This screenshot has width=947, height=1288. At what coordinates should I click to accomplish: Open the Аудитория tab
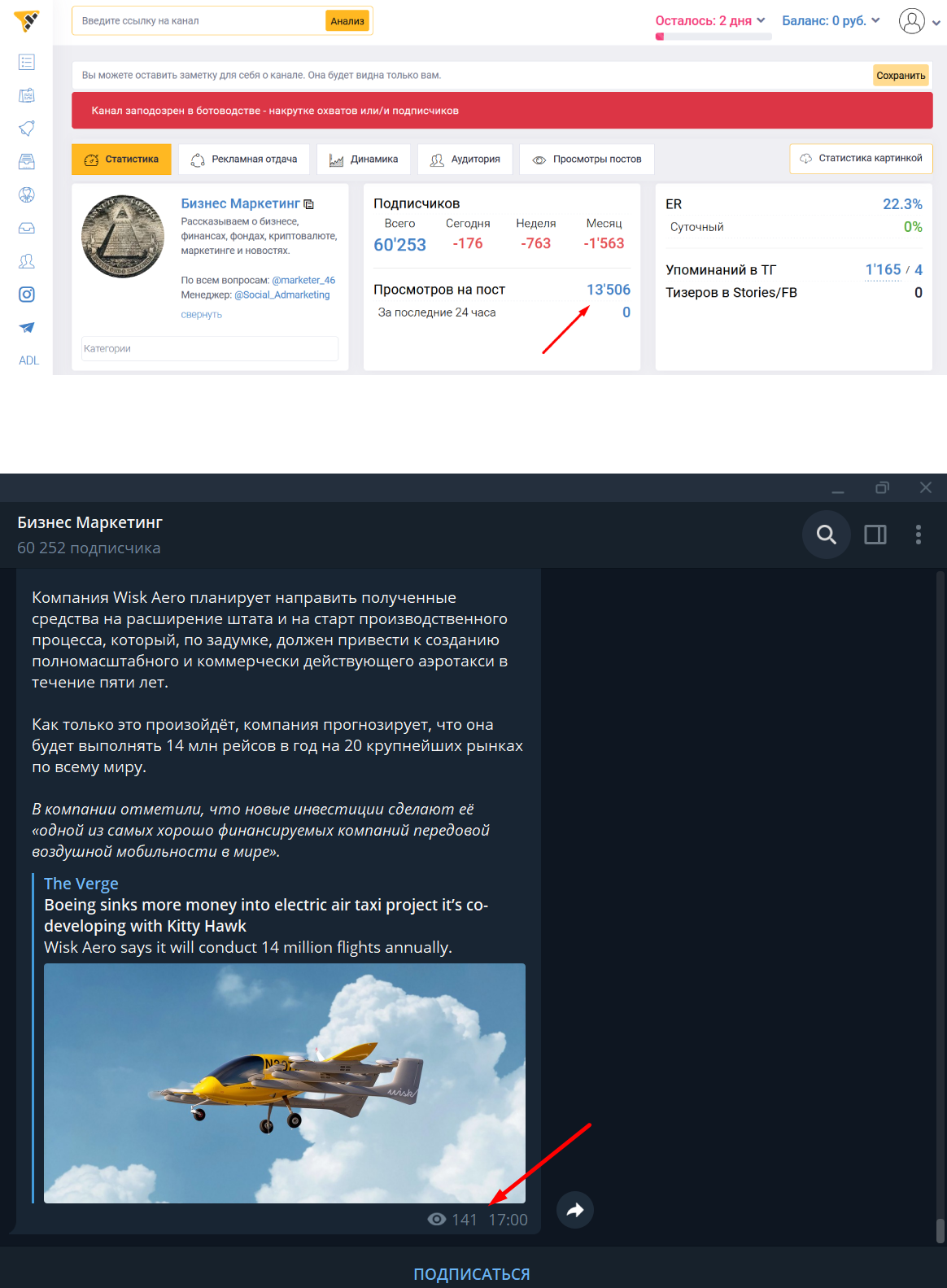pos(465,159)
